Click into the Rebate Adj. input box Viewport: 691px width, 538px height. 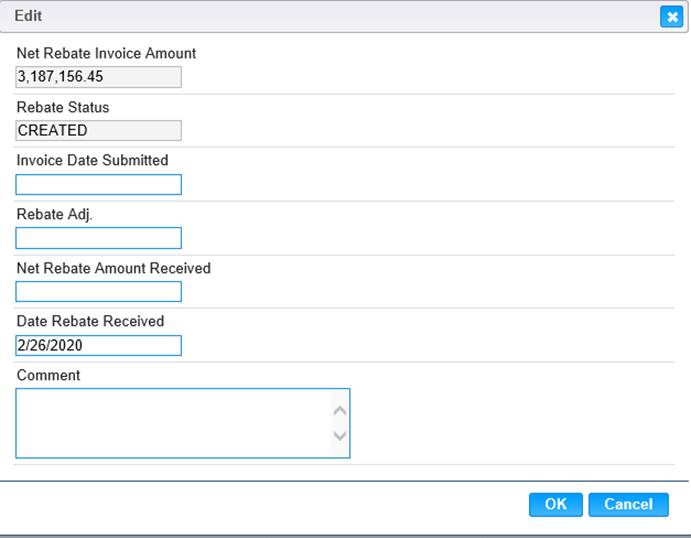98,238
